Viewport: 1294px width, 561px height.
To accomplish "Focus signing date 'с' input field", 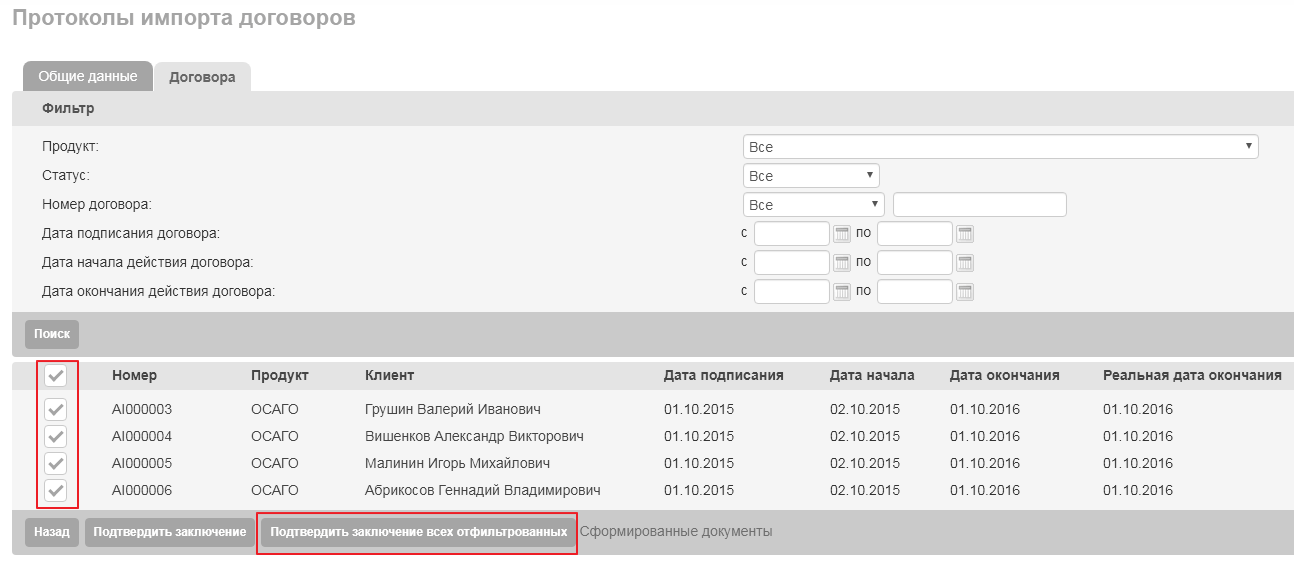I will pos(792,234).
